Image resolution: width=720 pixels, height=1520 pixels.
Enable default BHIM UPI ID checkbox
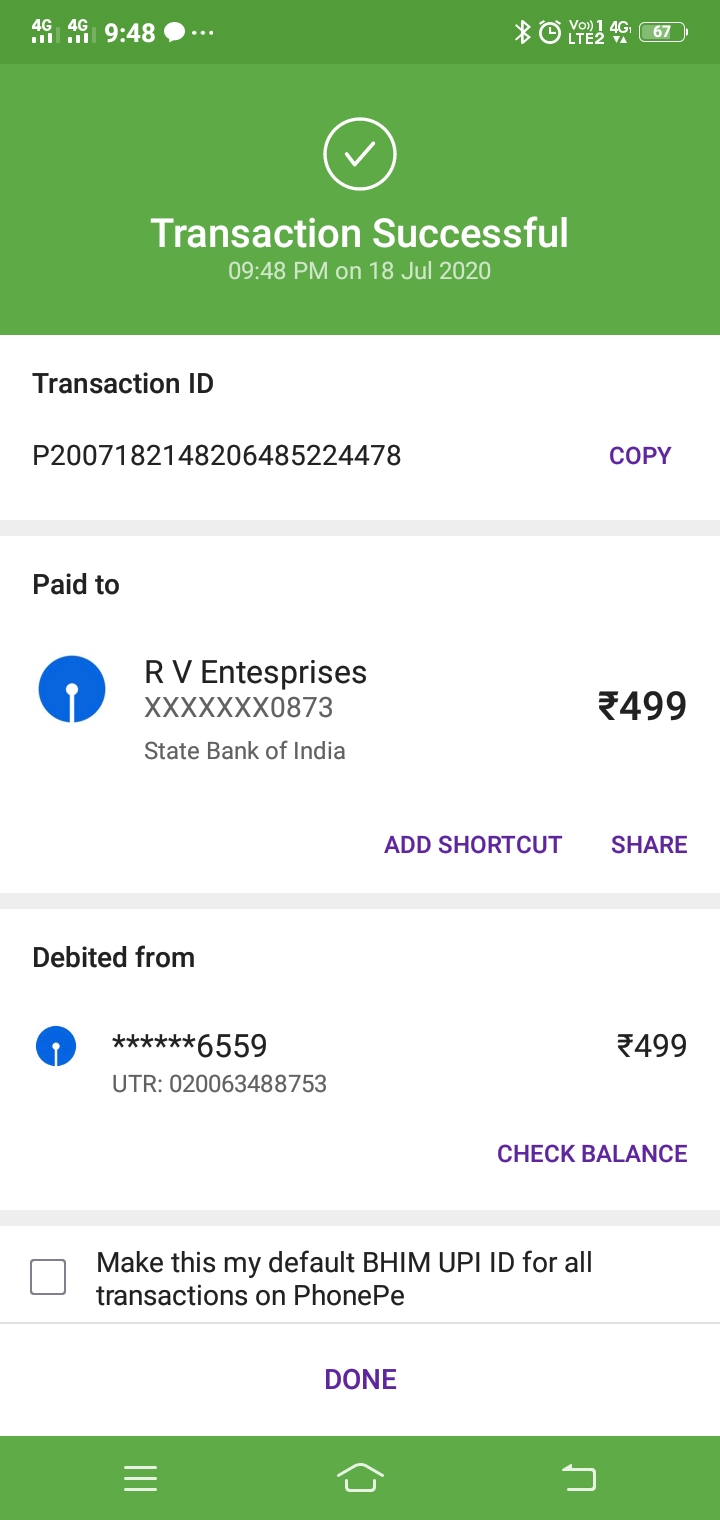(x=48, y=1277)
